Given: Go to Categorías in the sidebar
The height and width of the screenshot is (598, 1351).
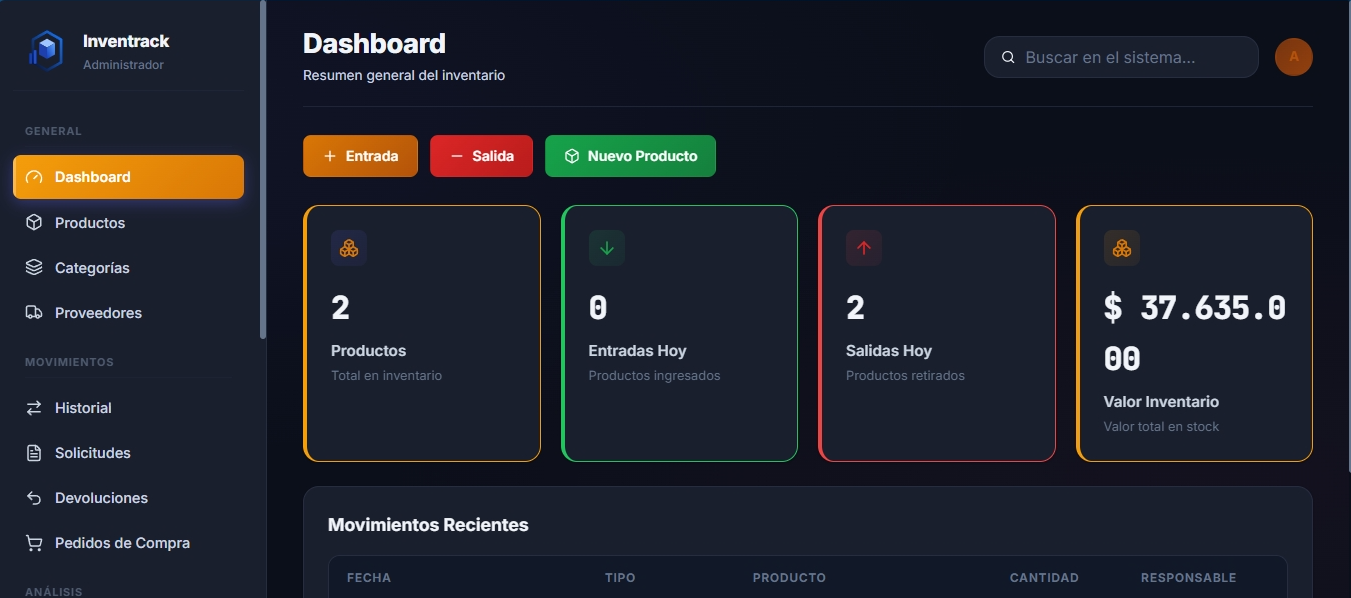Looking at the screenshot, I should (128, 267).
